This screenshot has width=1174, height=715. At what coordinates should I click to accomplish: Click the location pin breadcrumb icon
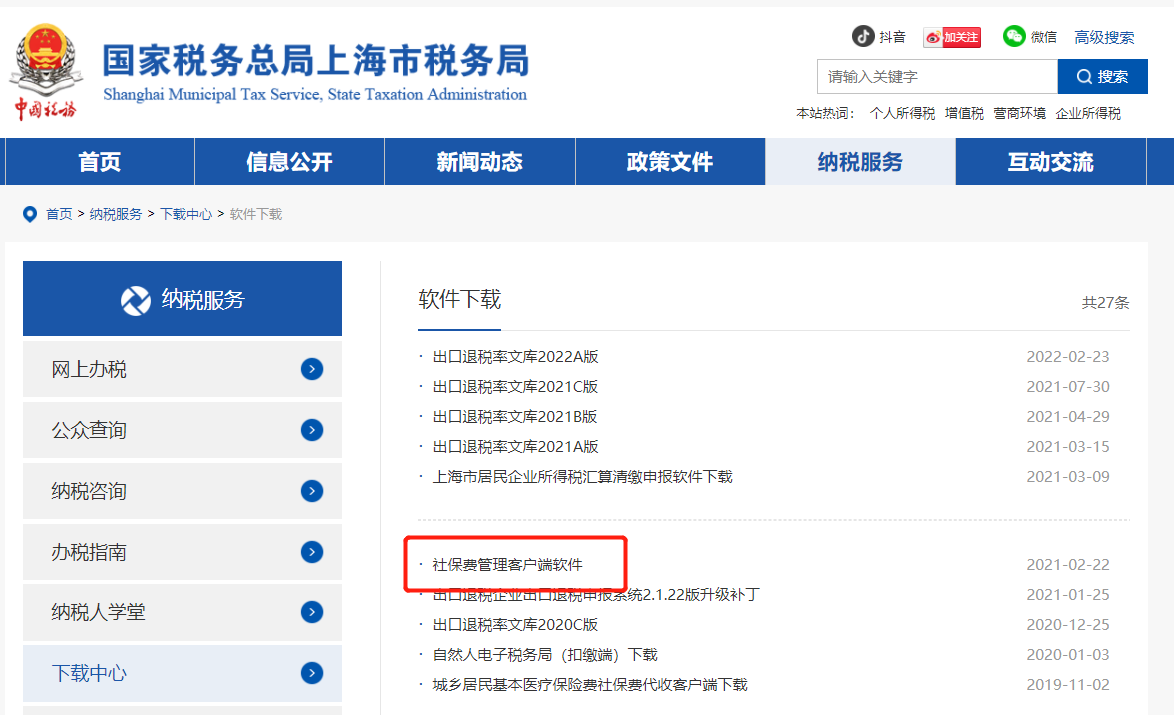(x=30, y=214)
